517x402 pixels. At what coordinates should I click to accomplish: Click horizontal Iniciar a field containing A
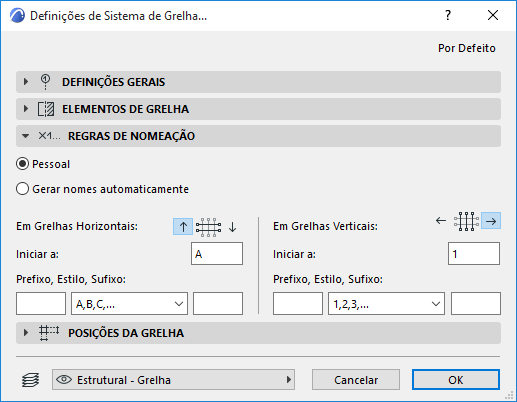pos(217,254)
